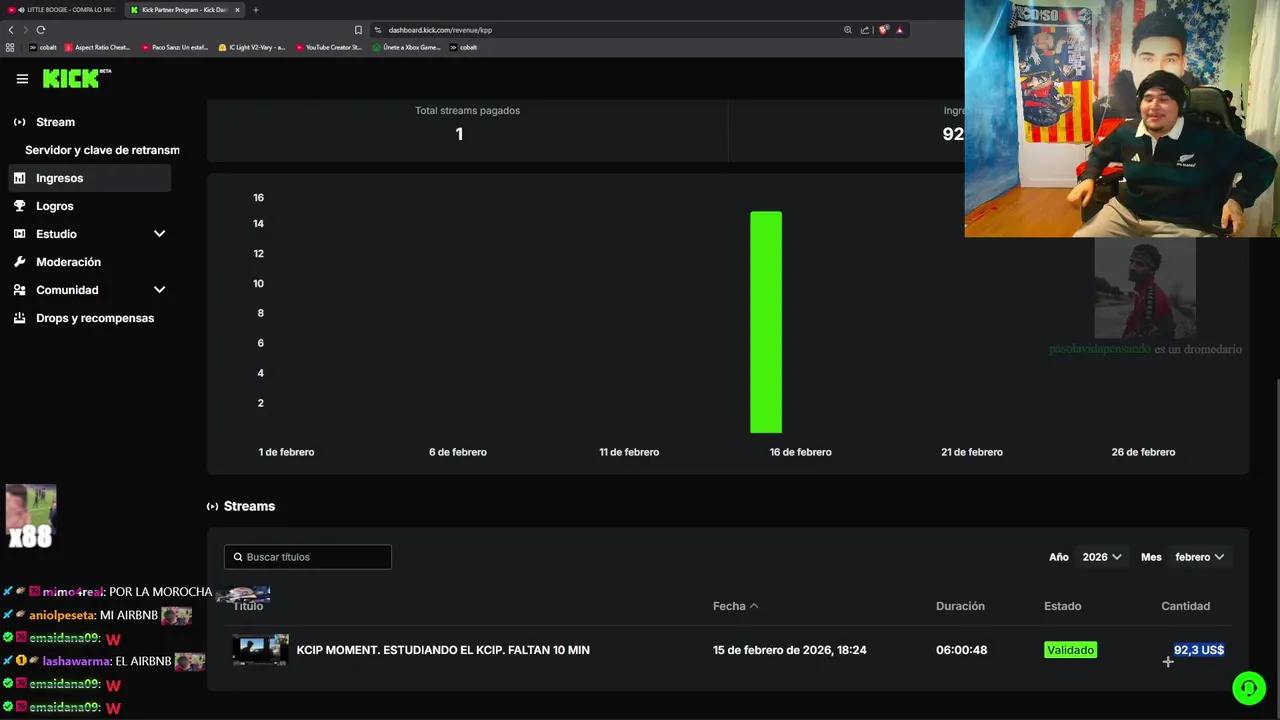Click the 92,3 US$ amount
This screenshot has height=720, width=1280.
click(1199, 650)
